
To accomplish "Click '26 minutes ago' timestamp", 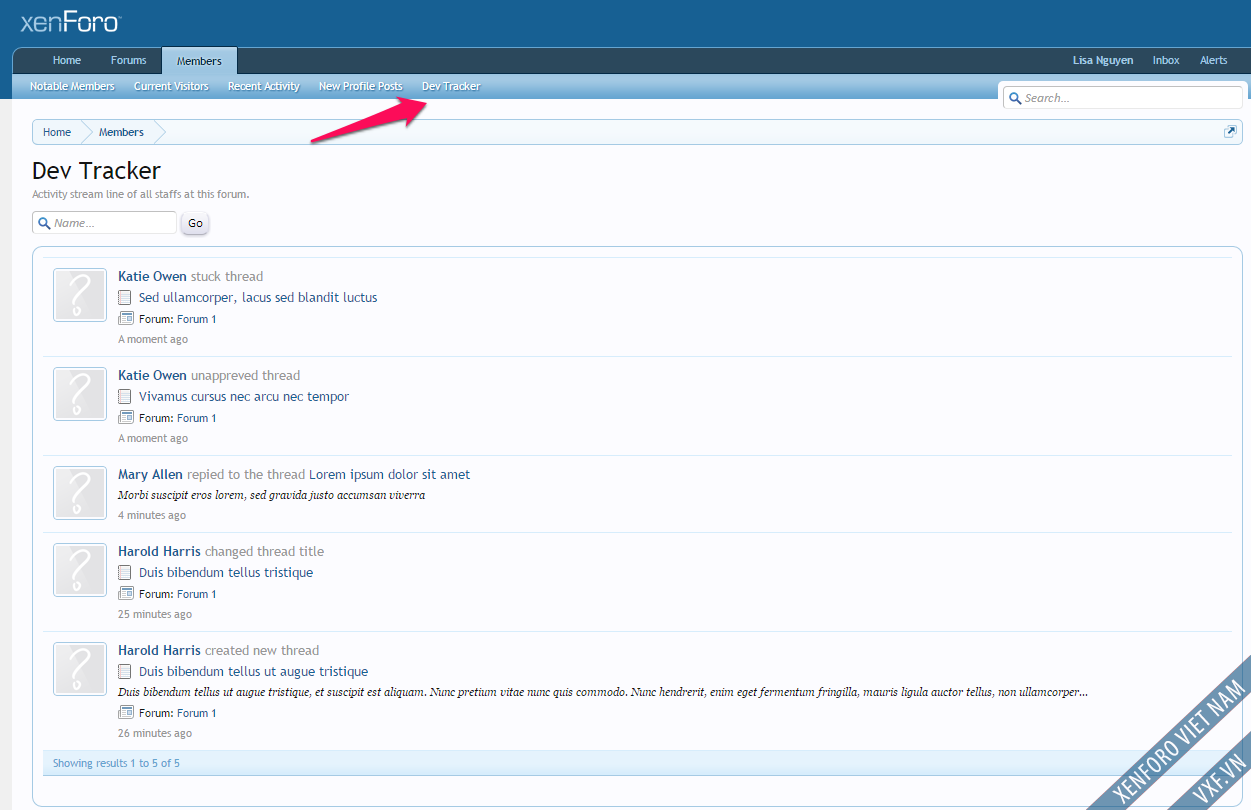I will [155, 733].
